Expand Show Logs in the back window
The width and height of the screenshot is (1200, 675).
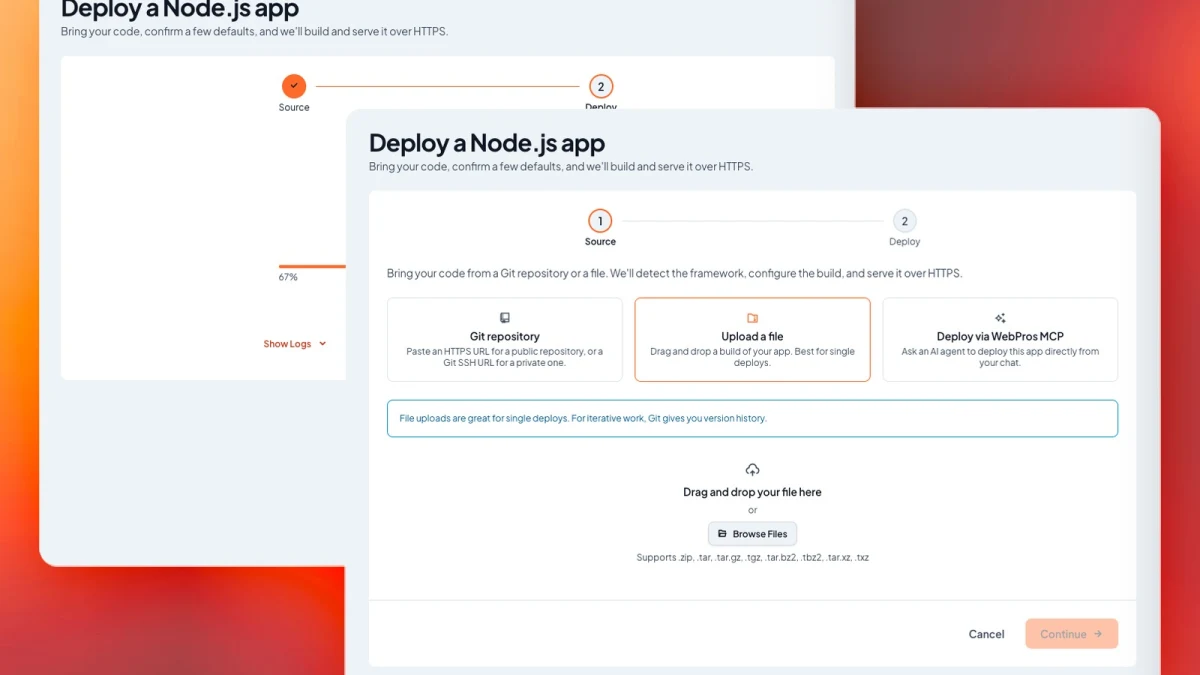[294, 344]
